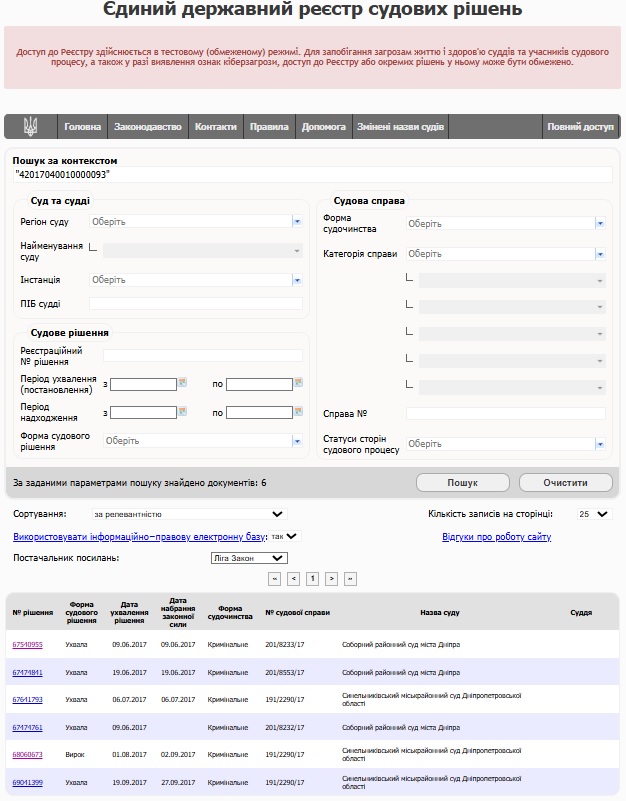Open decision 69041399
This screenshot has width=626, height=801.
coord(28,783)
